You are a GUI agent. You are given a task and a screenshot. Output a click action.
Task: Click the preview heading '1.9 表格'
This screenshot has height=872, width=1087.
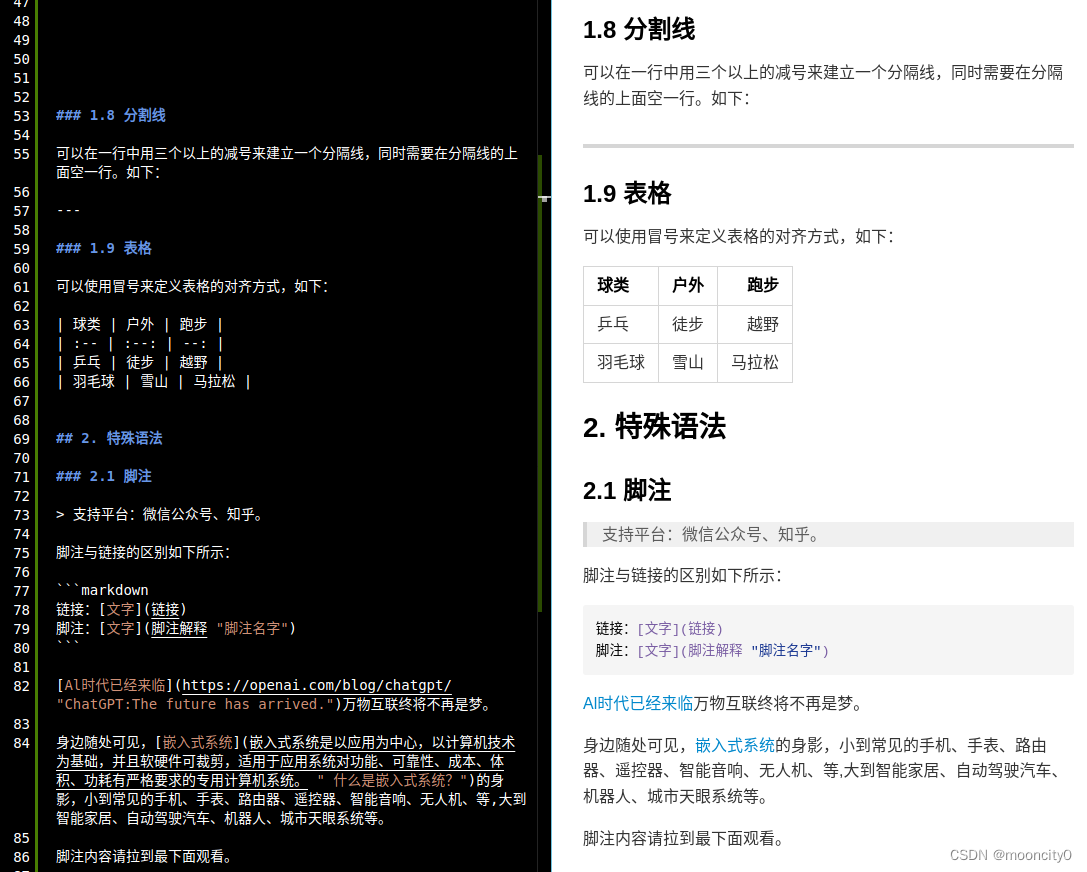pyautogui.click(x=627, y=193)
